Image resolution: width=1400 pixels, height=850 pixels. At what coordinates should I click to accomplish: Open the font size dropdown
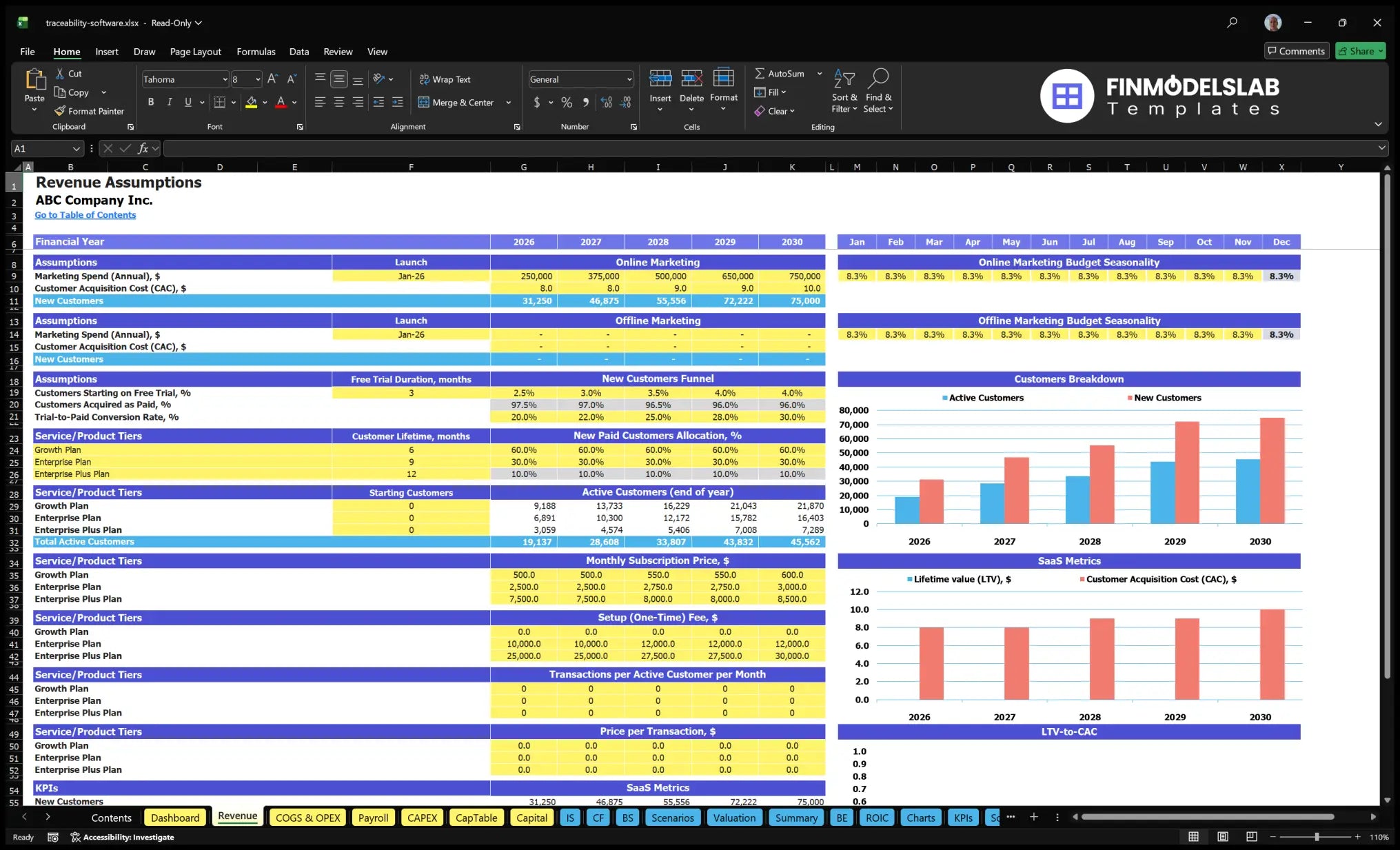[x=258, y=79]
